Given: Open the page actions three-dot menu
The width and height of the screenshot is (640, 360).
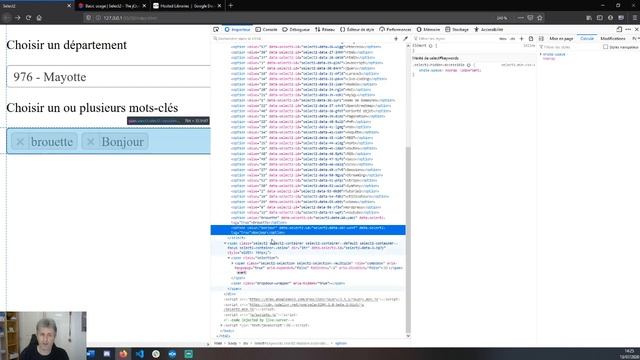Looking at the screenshot, I should click(x=520, y=18).
